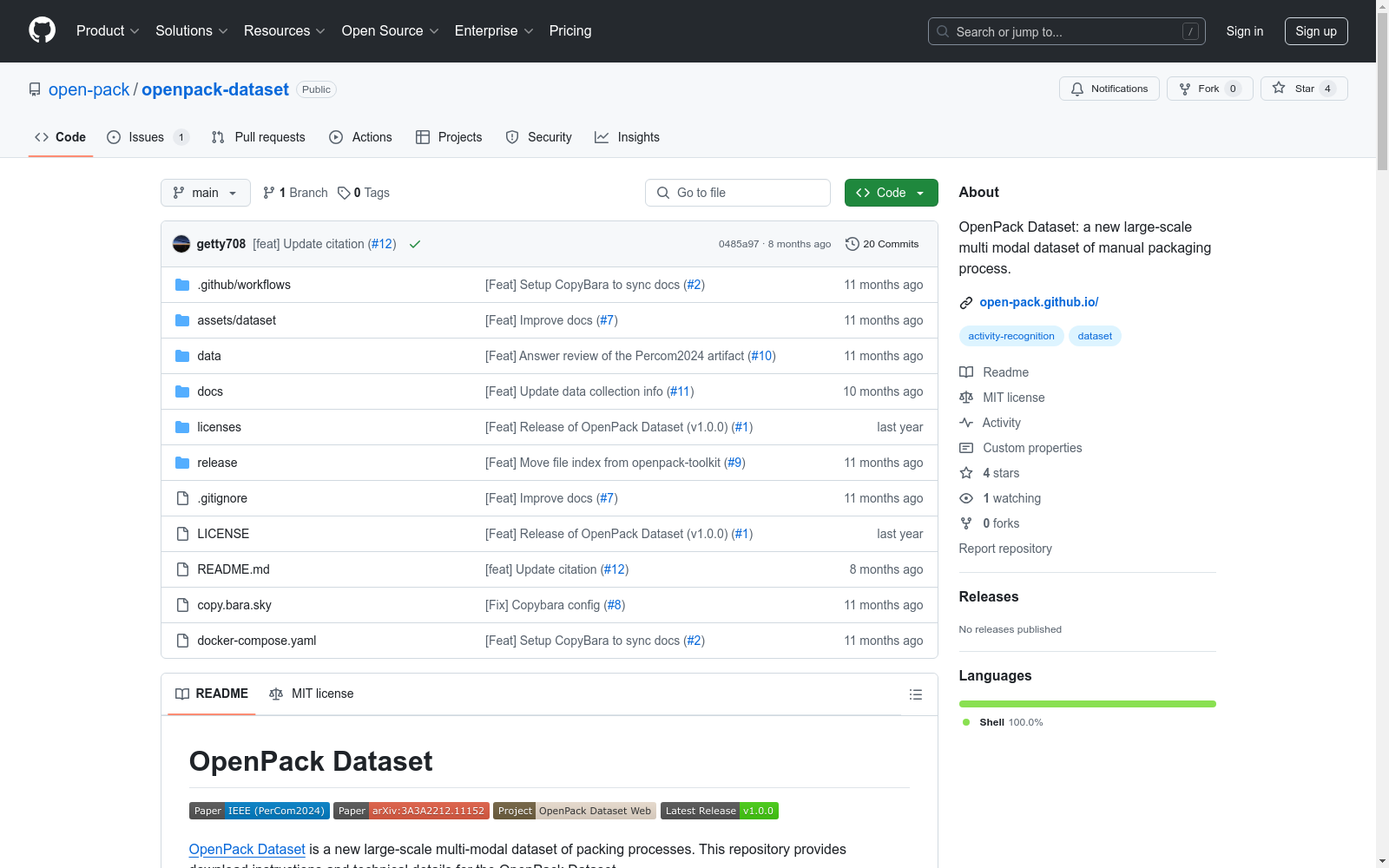Click the GitHub home logo
Screen dimensions: 1389x868
pyautogui.click(x=42, y=31)
